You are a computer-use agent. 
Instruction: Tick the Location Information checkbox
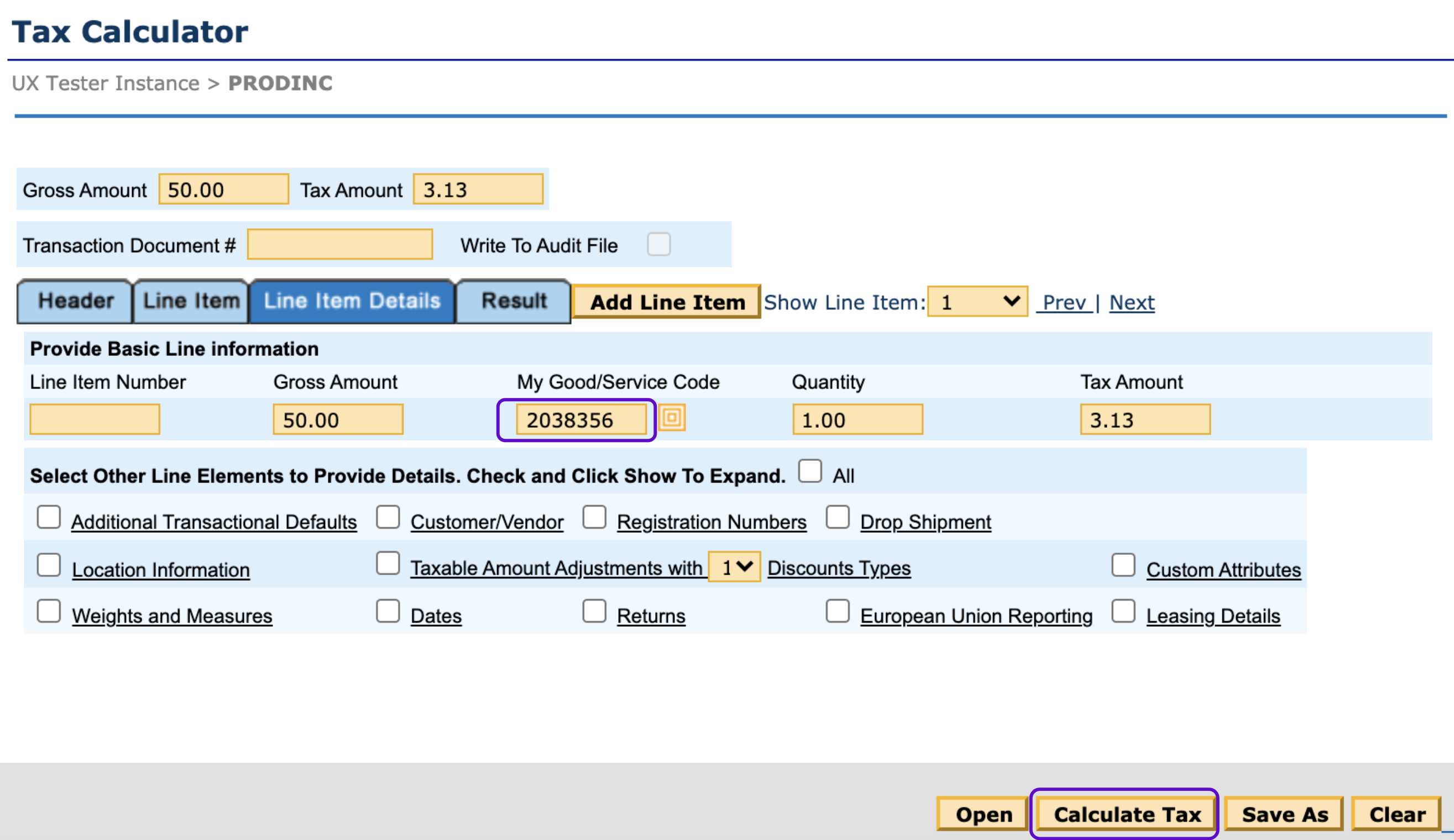tap(49, 565)
